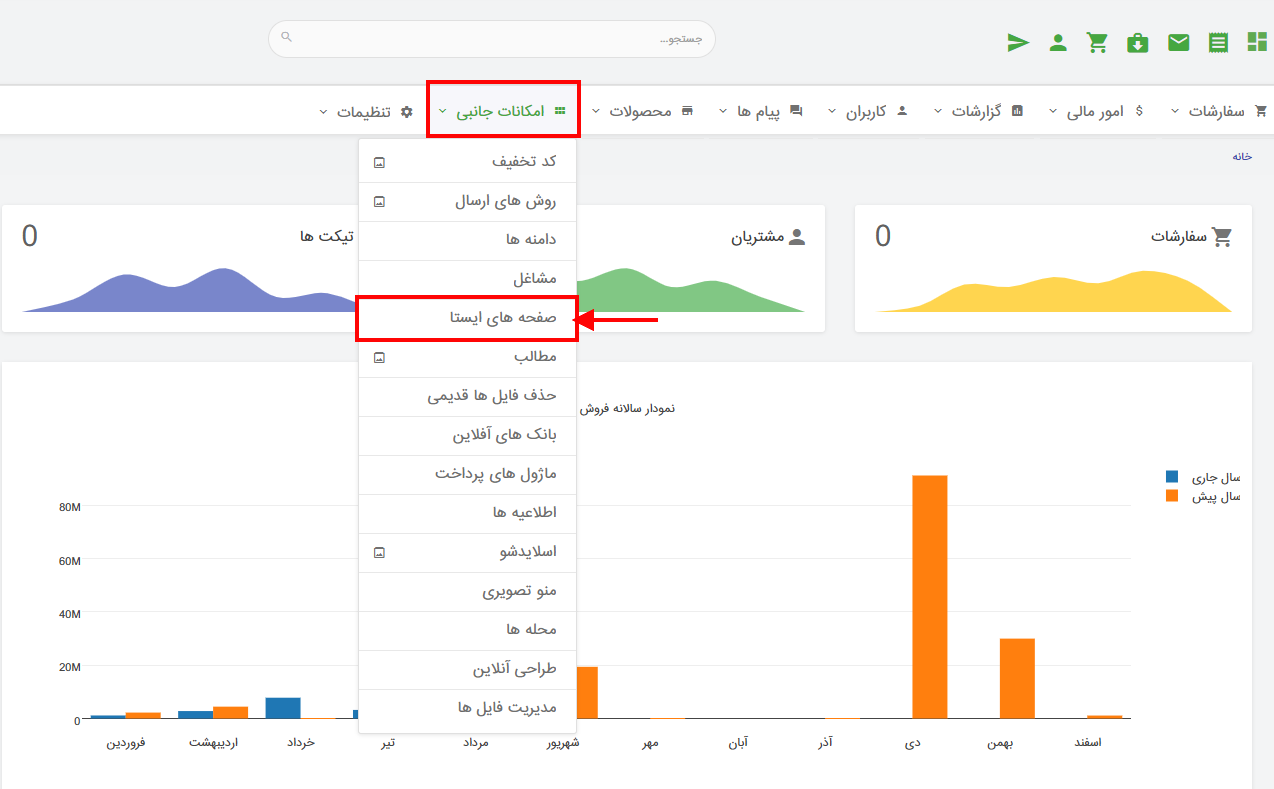
Task: Select مدیریت فایل ها from dropdown
Action: (467, 708)
